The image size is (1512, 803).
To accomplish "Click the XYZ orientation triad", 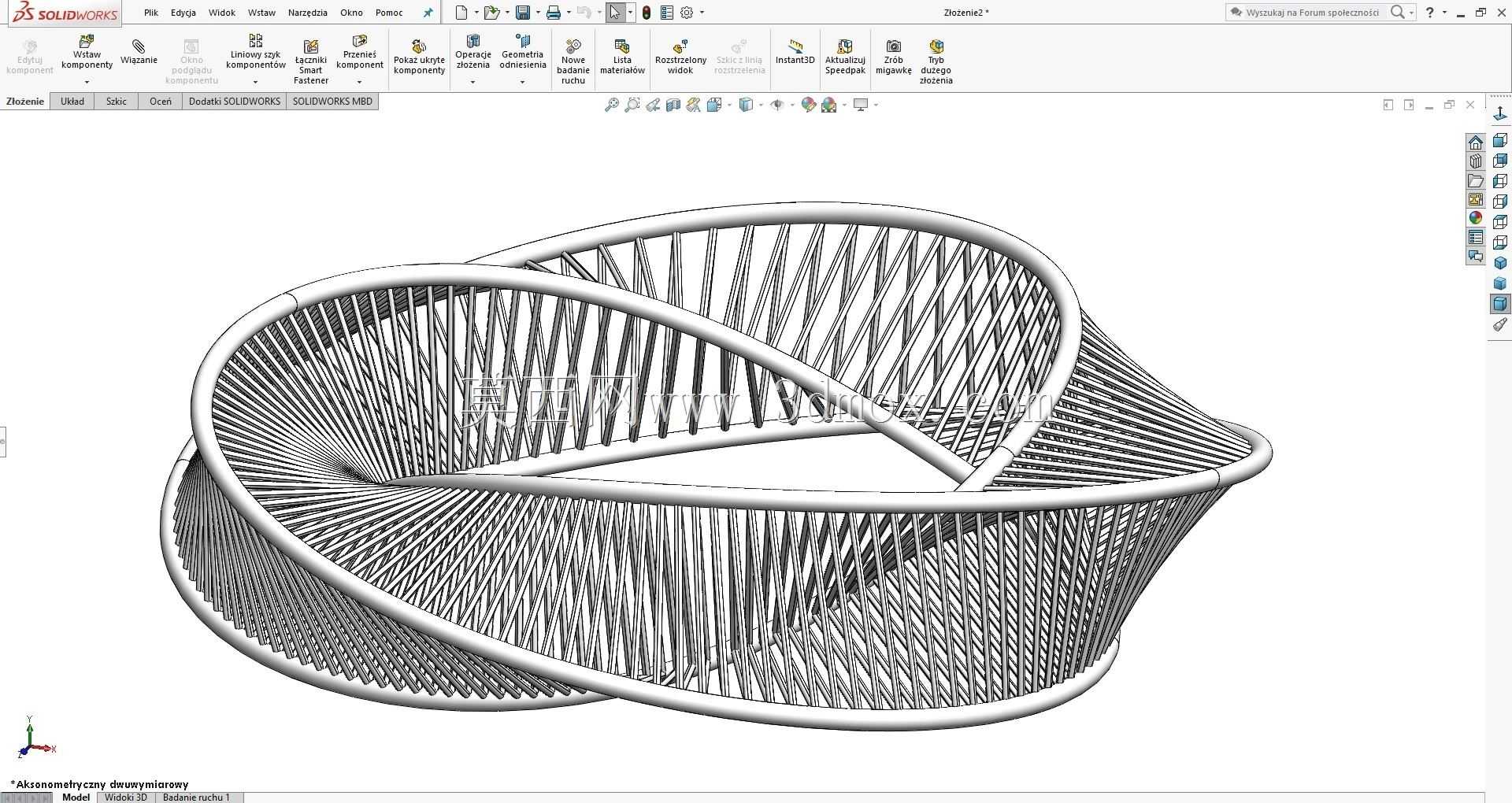I will coord(35,738).
